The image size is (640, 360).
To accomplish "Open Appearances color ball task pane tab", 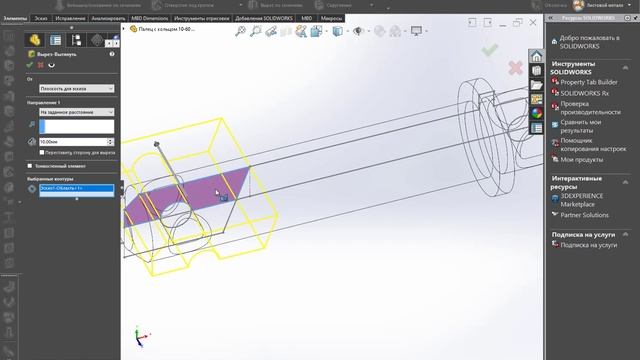I will pyautogui.click(x=536, y=113).
